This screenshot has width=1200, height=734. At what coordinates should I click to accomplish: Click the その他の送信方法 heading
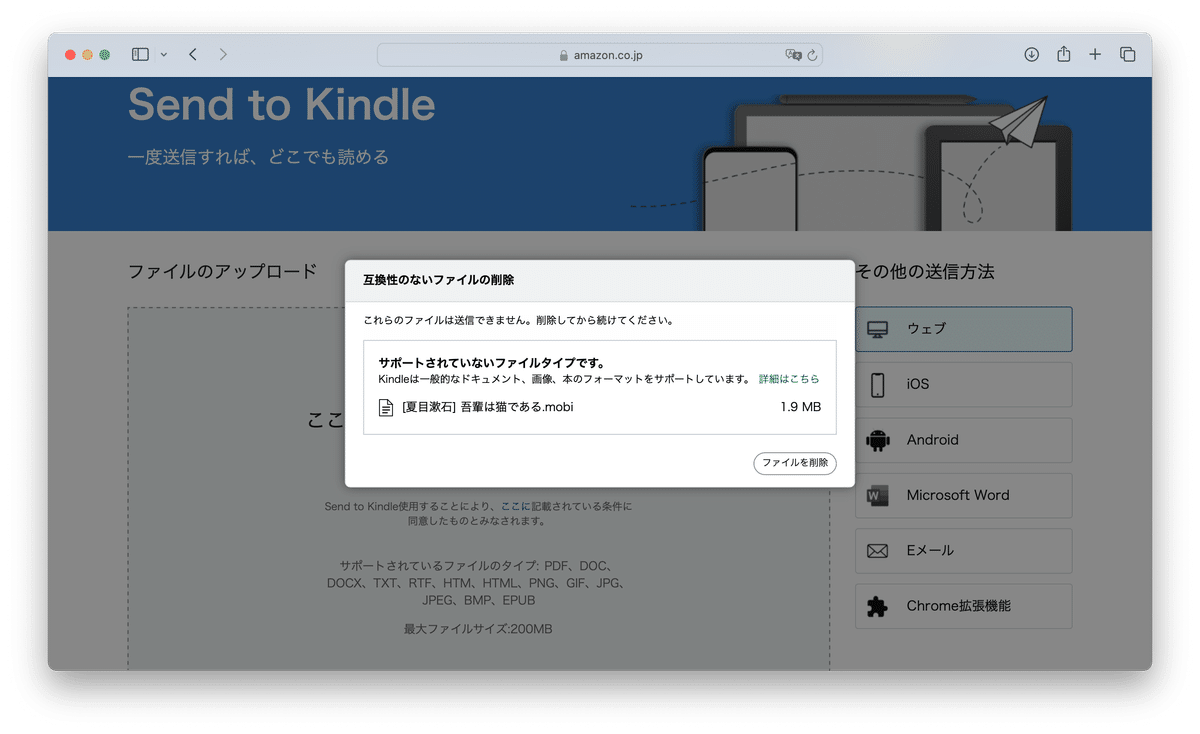point(925,272)
